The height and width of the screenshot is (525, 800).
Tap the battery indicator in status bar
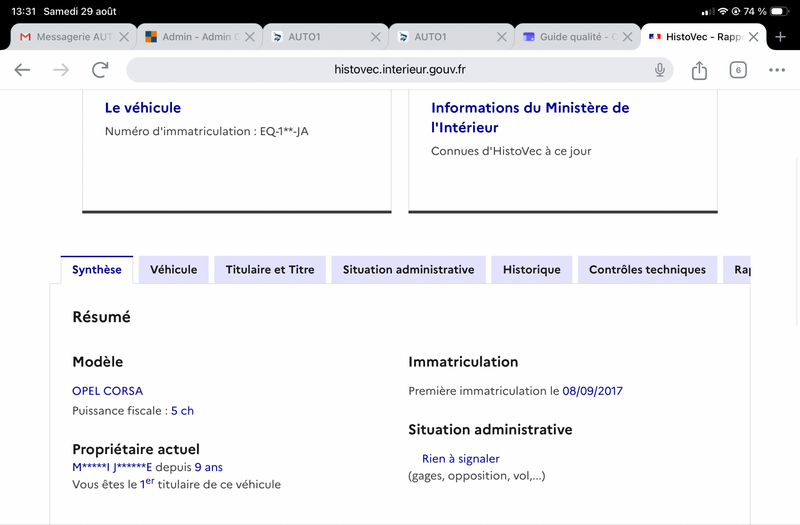click(x=779, y=11)
